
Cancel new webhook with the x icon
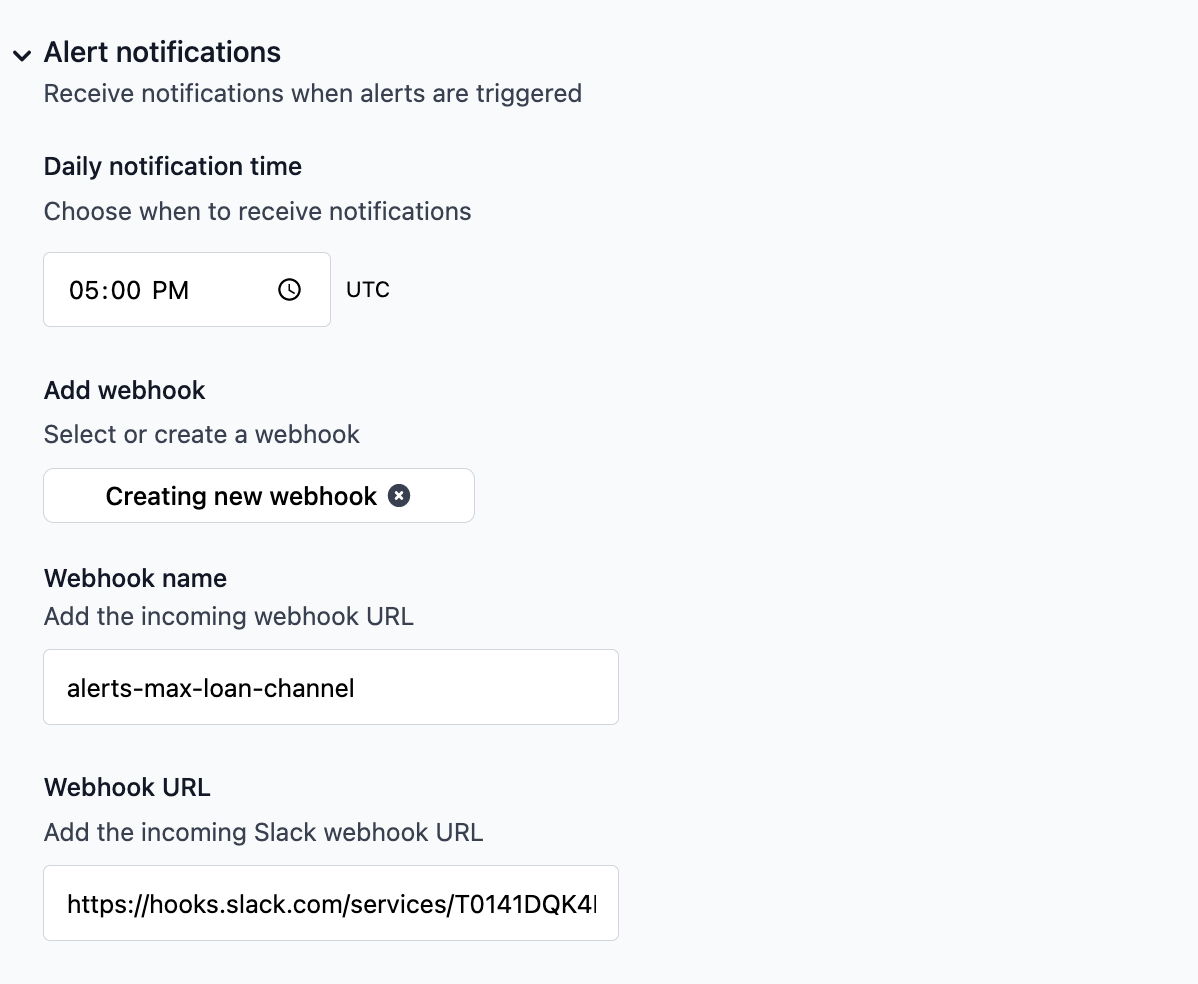coord(399,496)
